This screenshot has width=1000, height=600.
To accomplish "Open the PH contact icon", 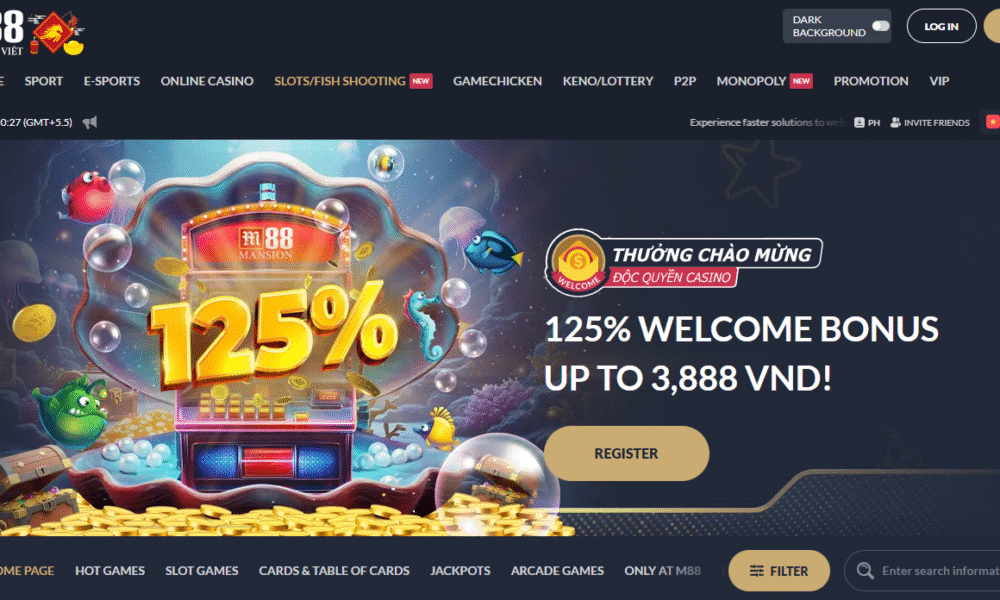I will point(859,122).
